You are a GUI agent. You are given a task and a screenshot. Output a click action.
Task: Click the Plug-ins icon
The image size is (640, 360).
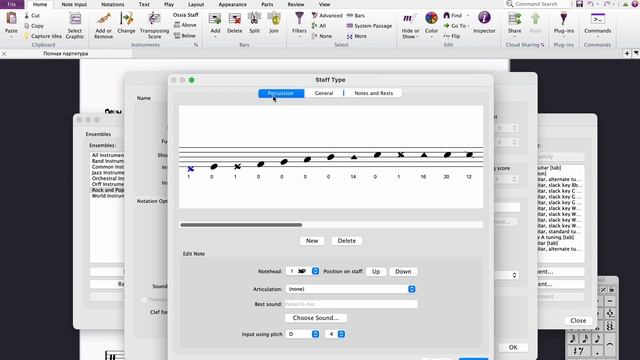[564, 19]
